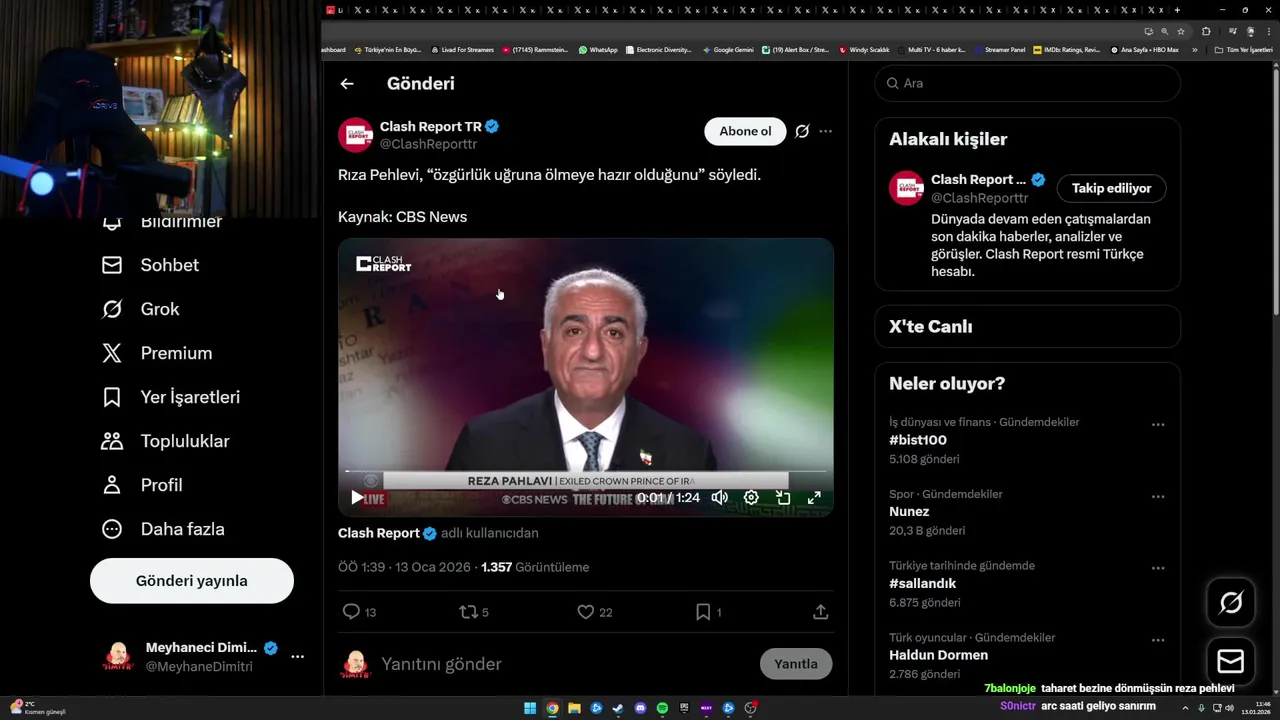Image resolution: width=1280 pixels, height=720 pixels.
Task: Share the post using the share icon
Action: point(820,612)
